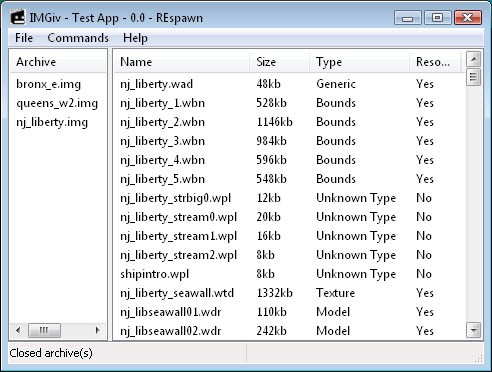Click the 'Closed archive(s)' status bar text

click(51, 353)
